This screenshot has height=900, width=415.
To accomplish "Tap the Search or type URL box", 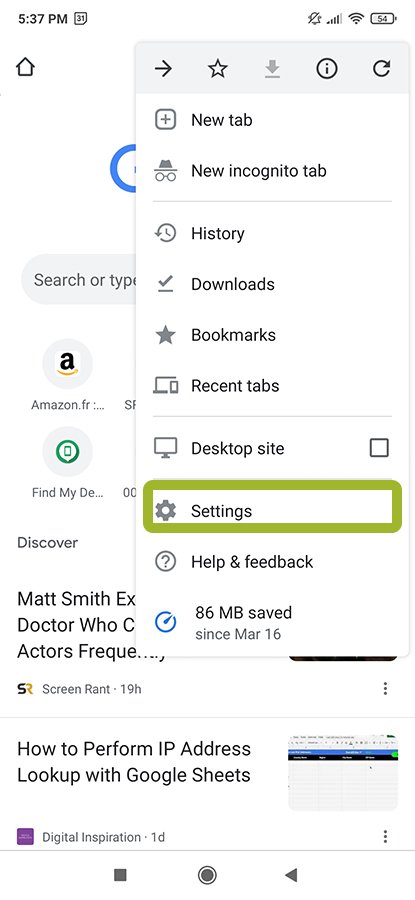I will point(80,280).
